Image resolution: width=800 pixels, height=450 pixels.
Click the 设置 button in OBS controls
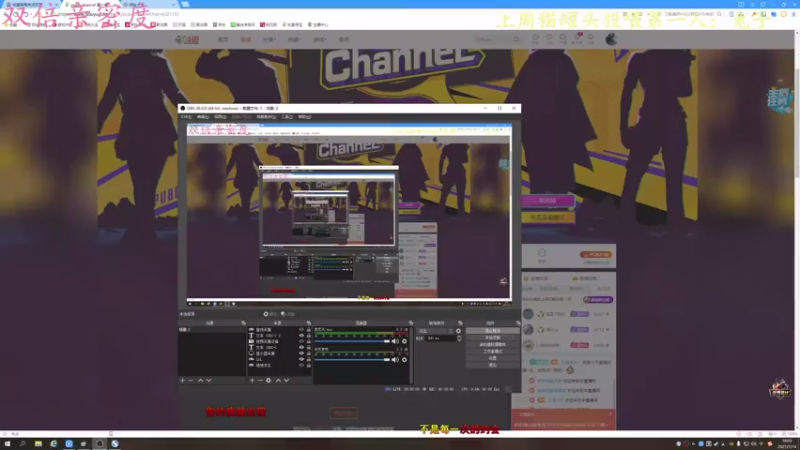click(x=492, y=358)
